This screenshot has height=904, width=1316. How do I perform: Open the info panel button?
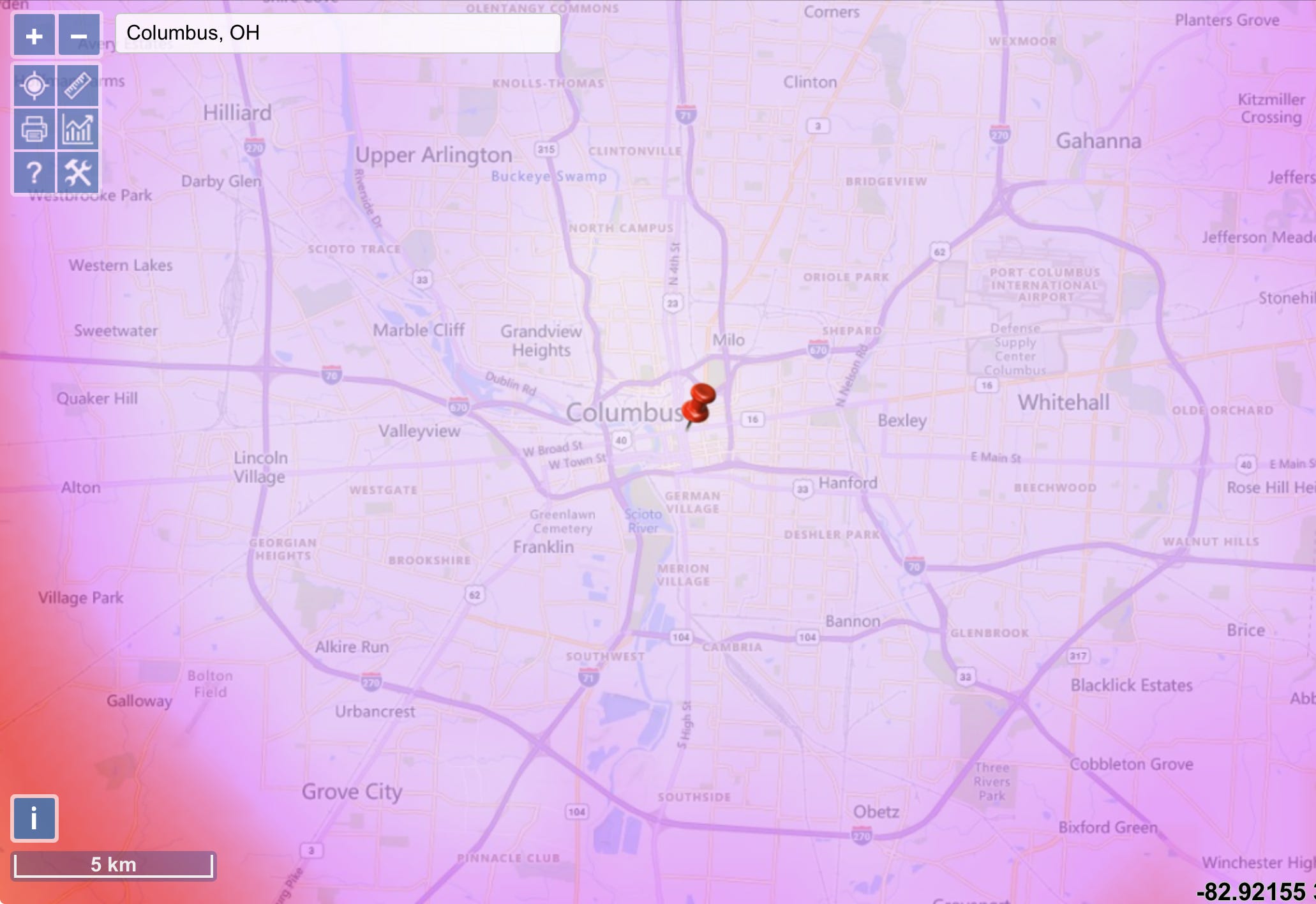tap(34, 818)
